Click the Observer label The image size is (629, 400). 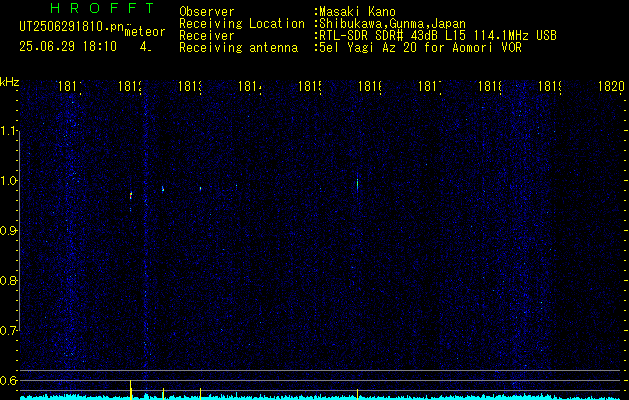207,11
